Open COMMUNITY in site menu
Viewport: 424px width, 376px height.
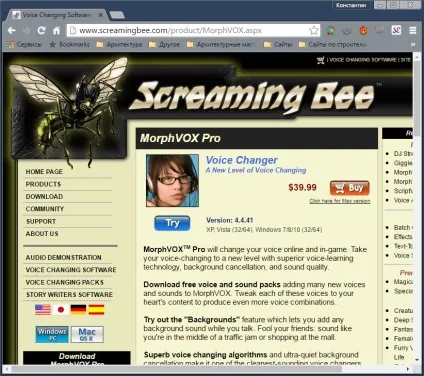tap(45, 209)
